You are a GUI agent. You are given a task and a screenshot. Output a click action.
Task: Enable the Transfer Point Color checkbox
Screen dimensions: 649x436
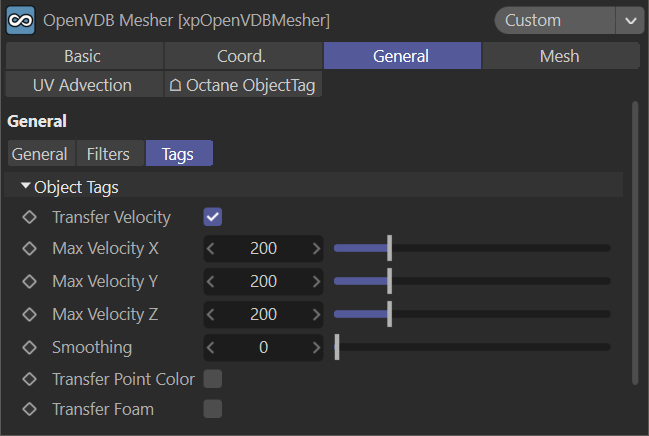213,379
